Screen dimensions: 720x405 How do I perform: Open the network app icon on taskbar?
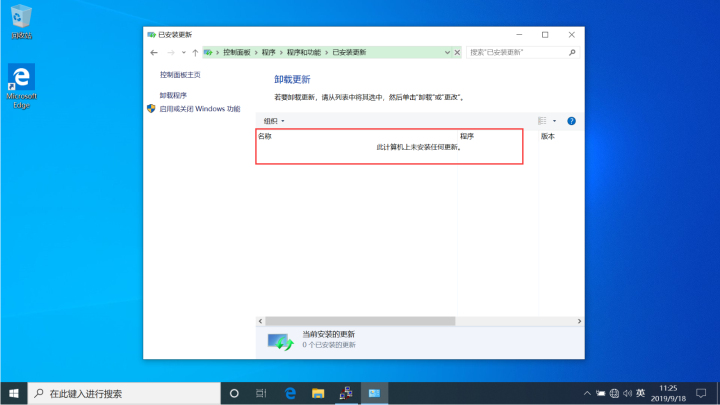pyautogui.click(x=346, y=394)
